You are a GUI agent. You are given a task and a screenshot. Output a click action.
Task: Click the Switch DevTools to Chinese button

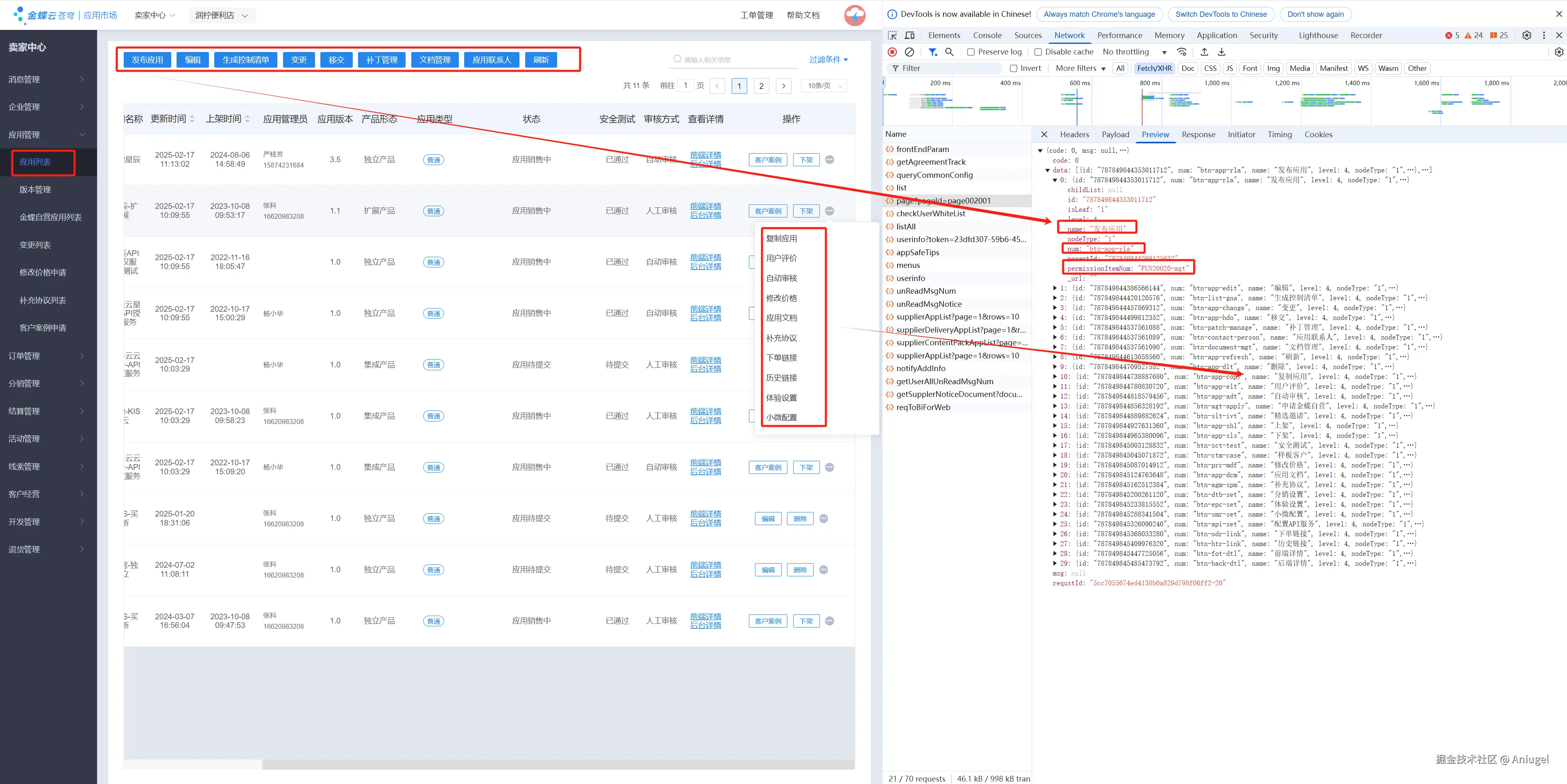pyautogui.click(x=1221, y=14)
